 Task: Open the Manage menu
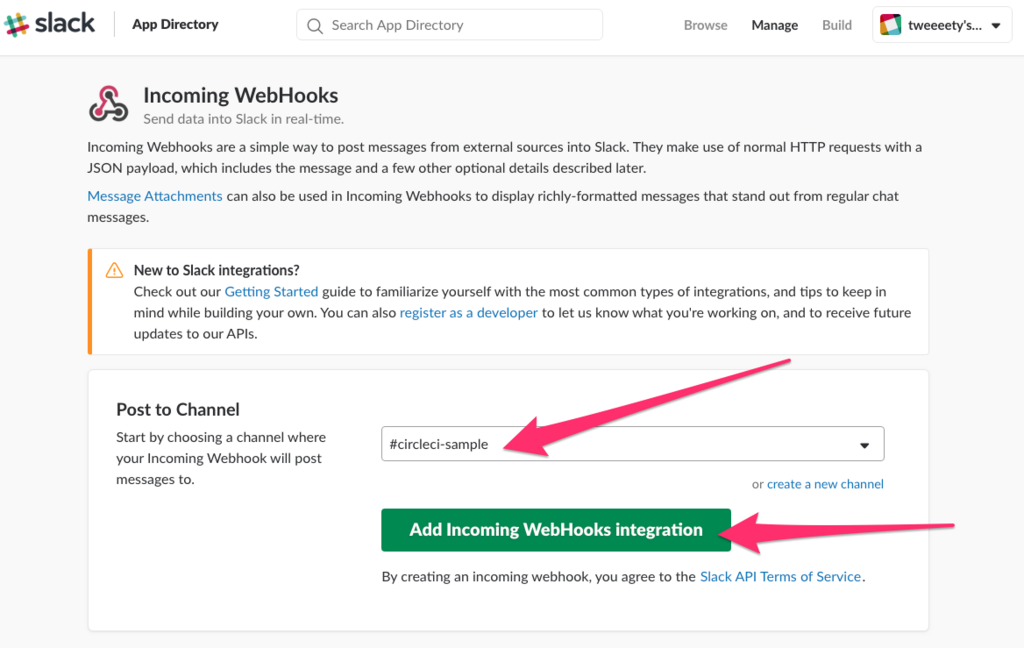point(774,25)
